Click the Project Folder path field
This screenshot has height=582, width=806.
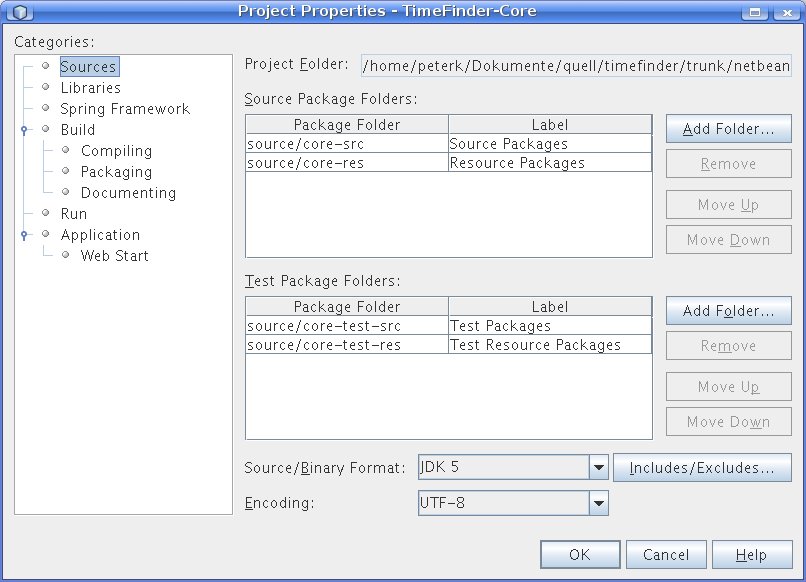[576, 66]
